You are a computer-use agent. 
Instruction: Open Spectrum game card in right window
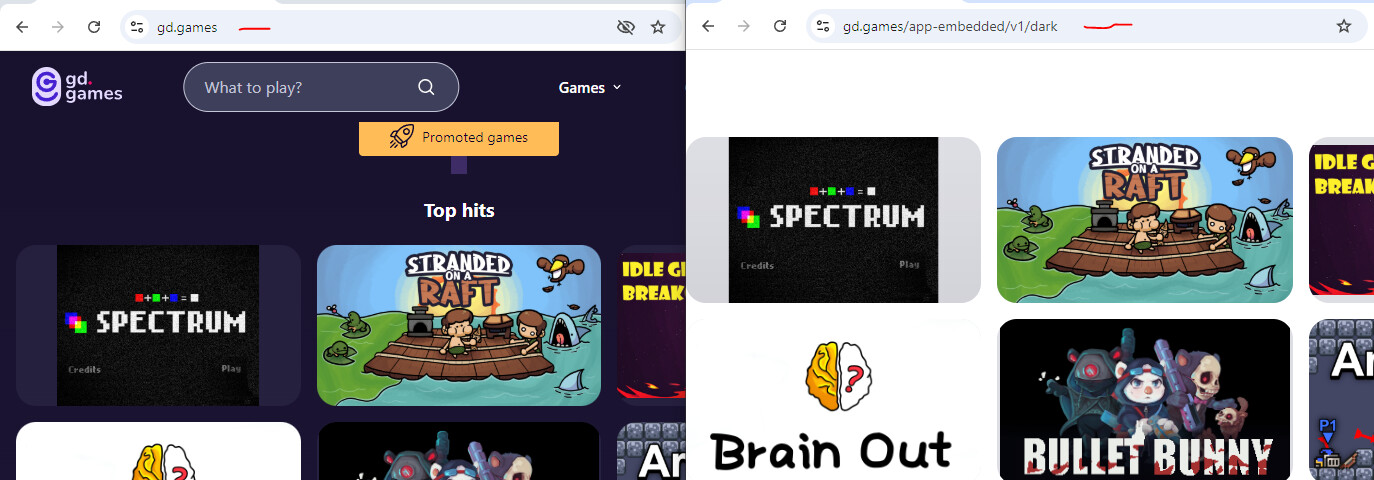pos(833,220)
